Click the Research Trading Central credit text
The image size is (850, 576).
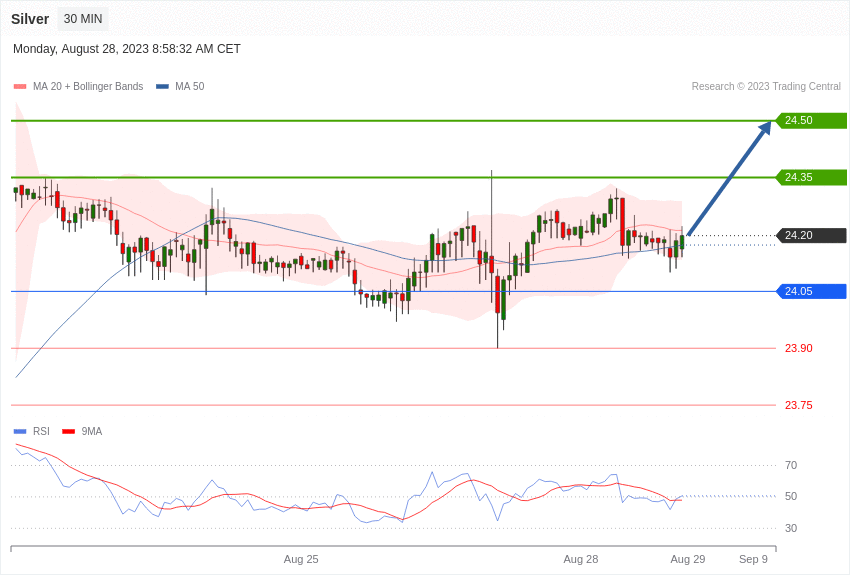[x=766, y=86]
